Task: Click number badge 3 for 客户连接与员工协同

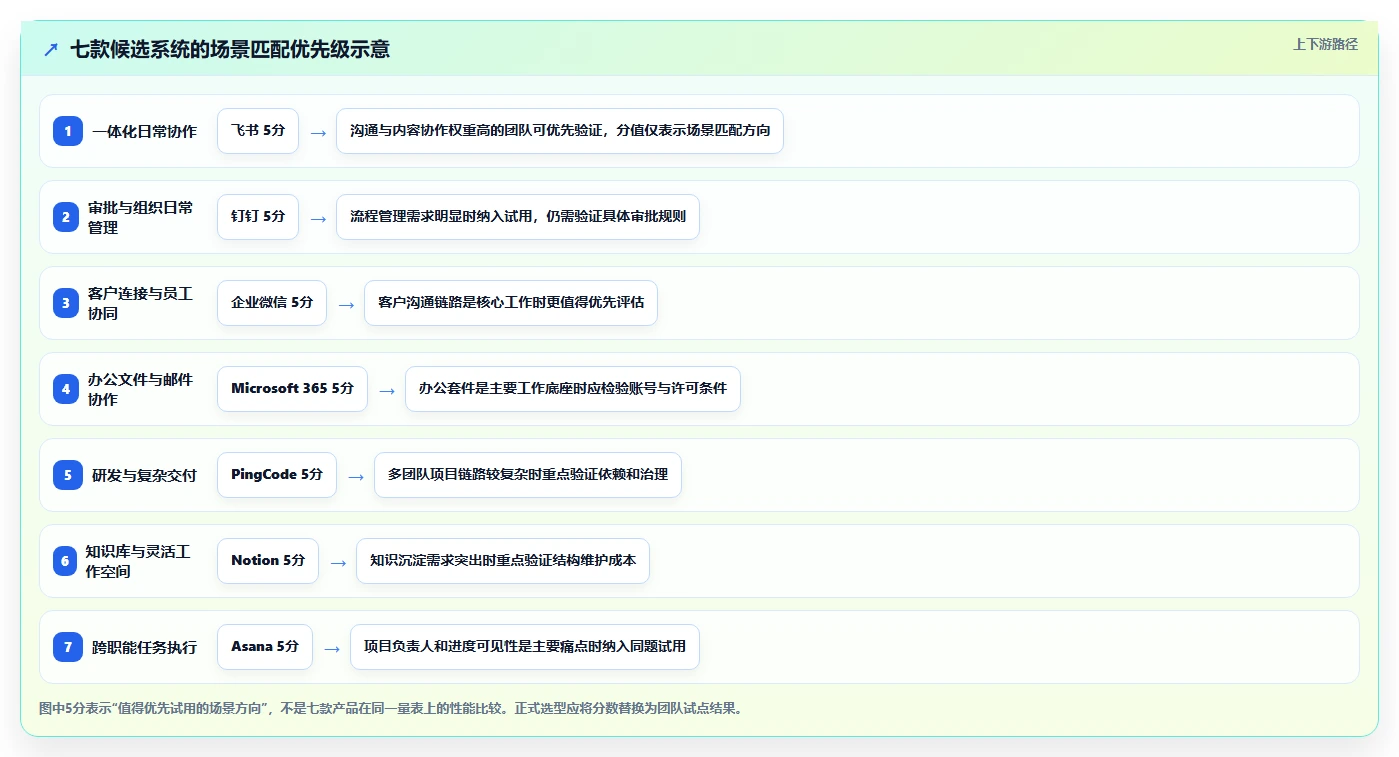Action: [x=65, y=303]
